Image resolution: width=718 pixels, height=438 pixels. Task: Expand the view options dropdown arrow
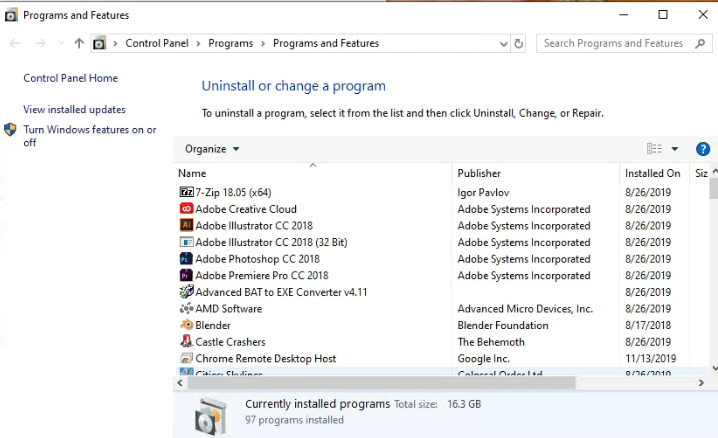[x=675, y=149]
